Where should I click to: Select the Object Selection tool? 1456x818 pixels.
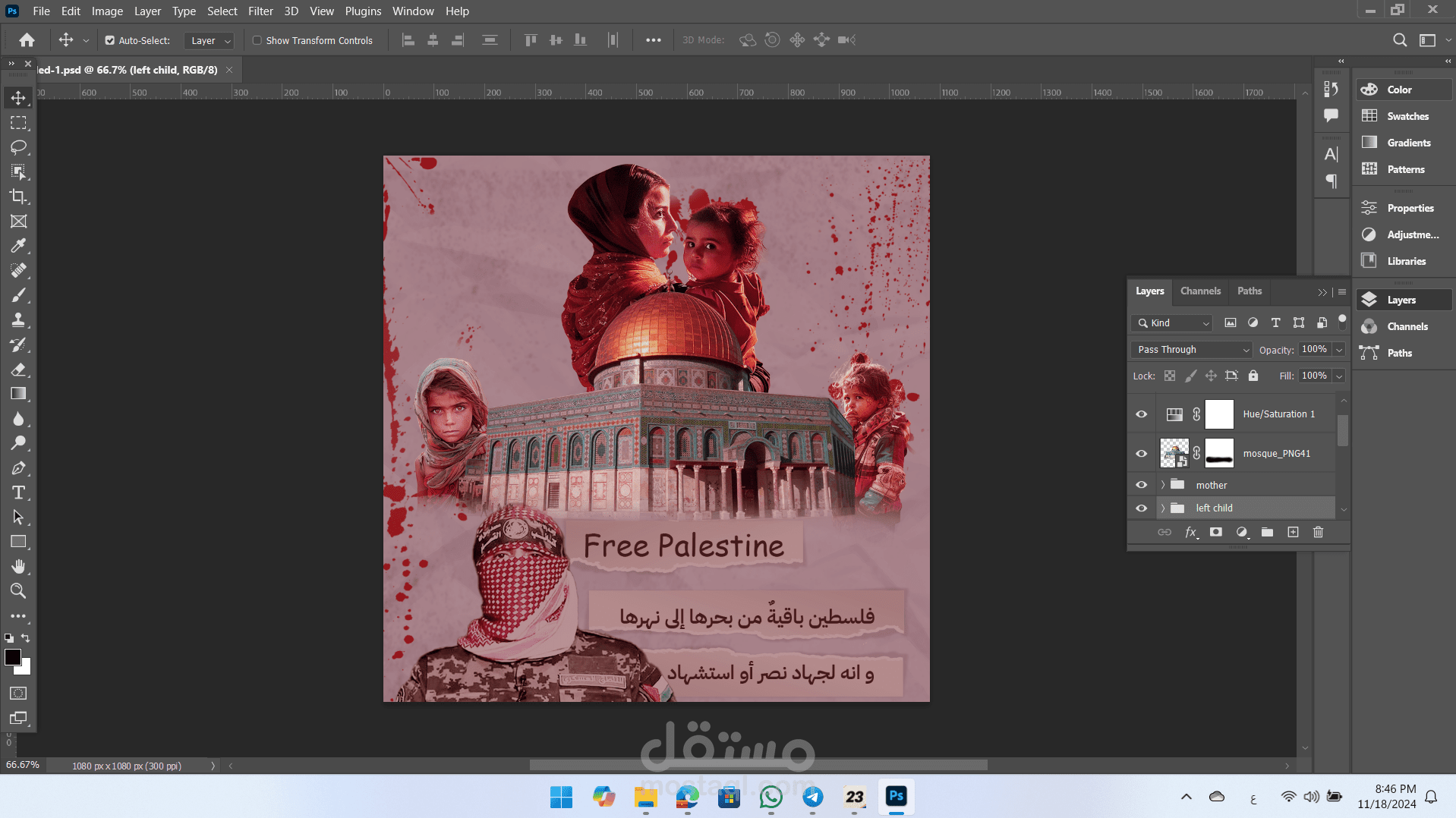(18, 172)
